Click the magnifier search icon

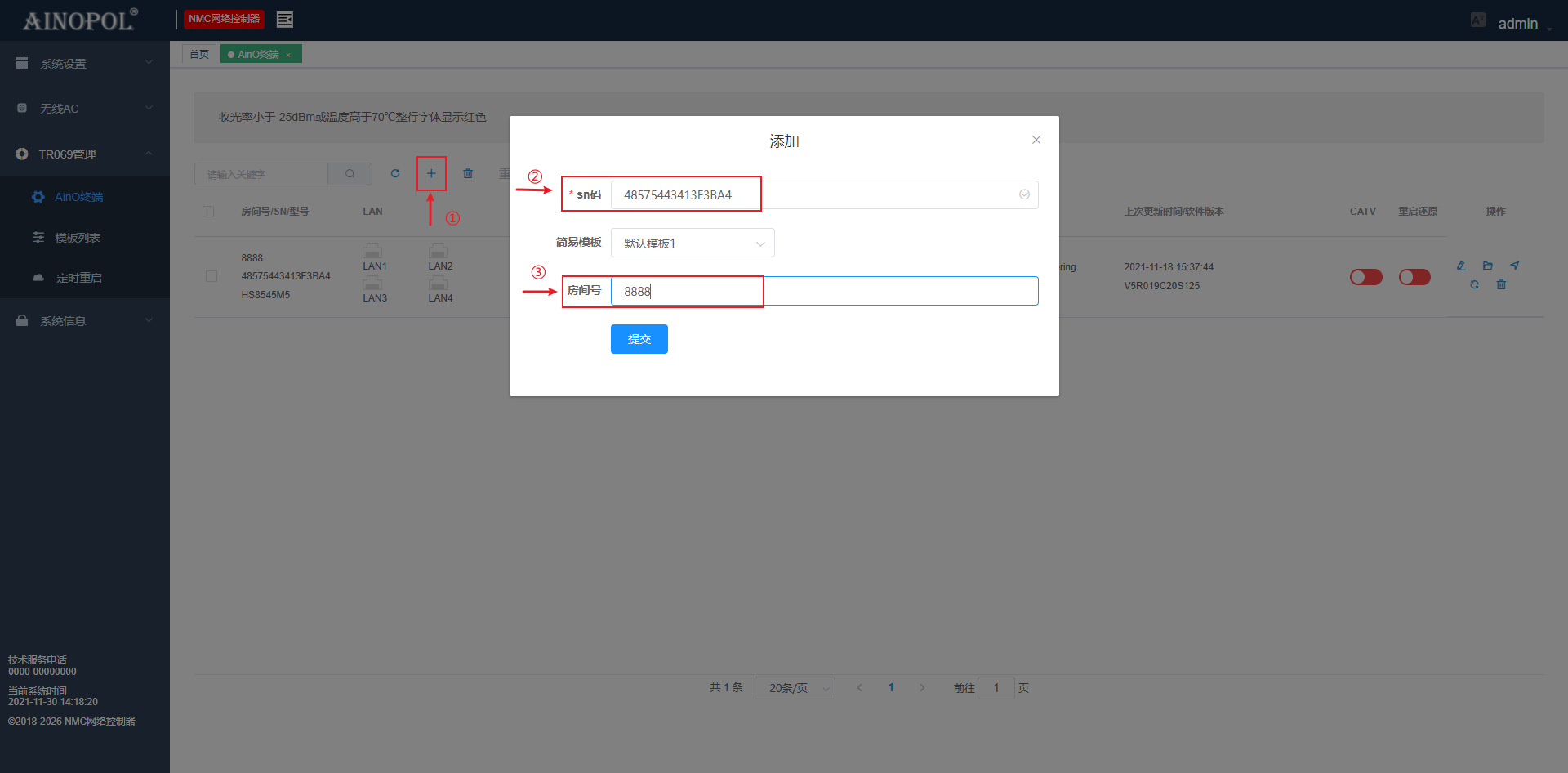(350, 174)
